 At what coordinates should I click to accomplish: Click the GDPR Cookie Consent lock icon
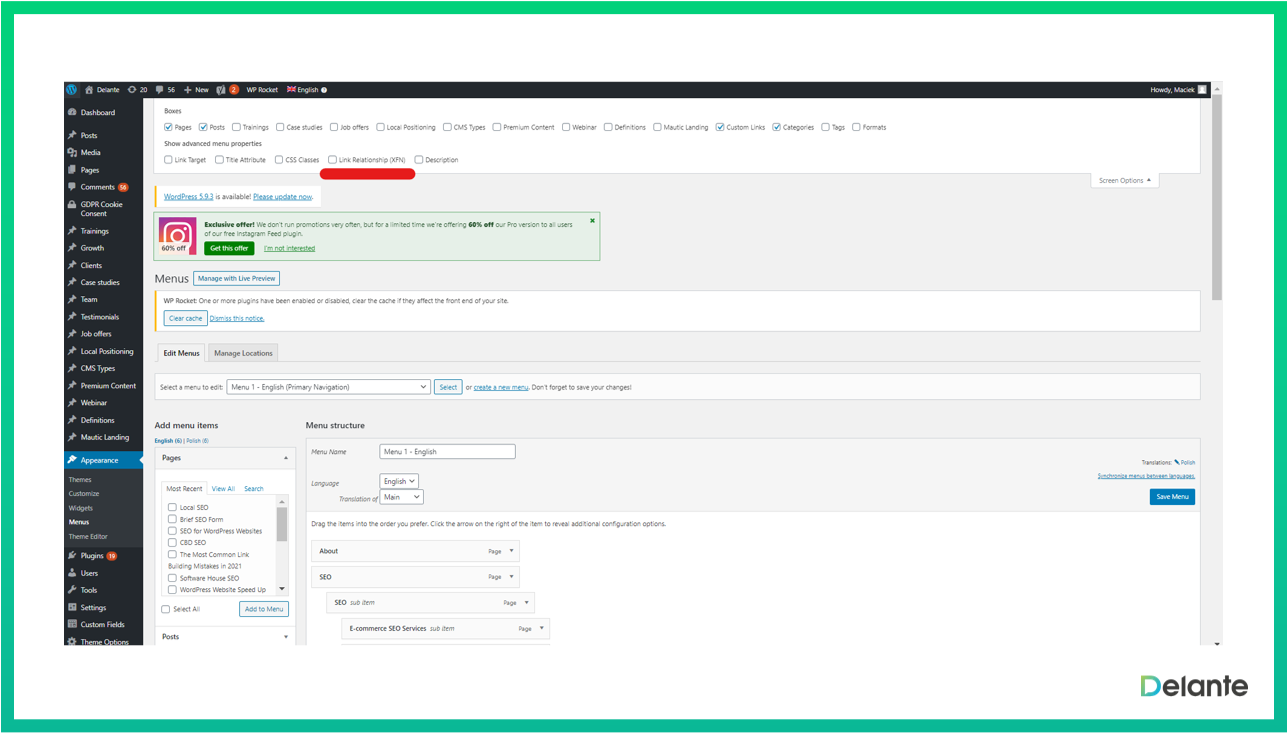click(x=72, y=204)
